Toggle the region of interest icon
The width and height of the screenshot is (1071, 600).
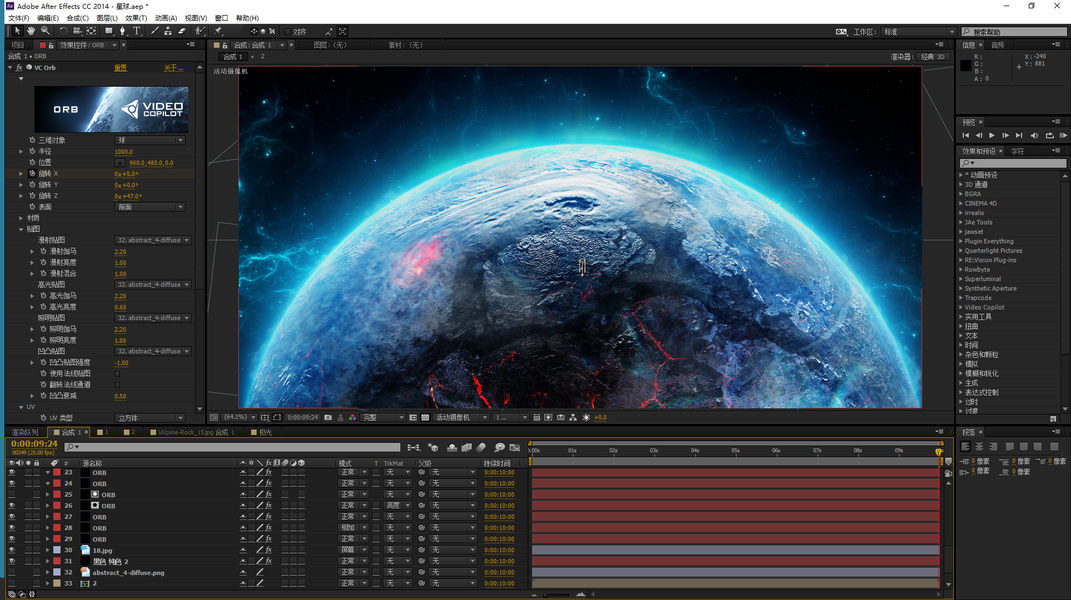(277, 418)
